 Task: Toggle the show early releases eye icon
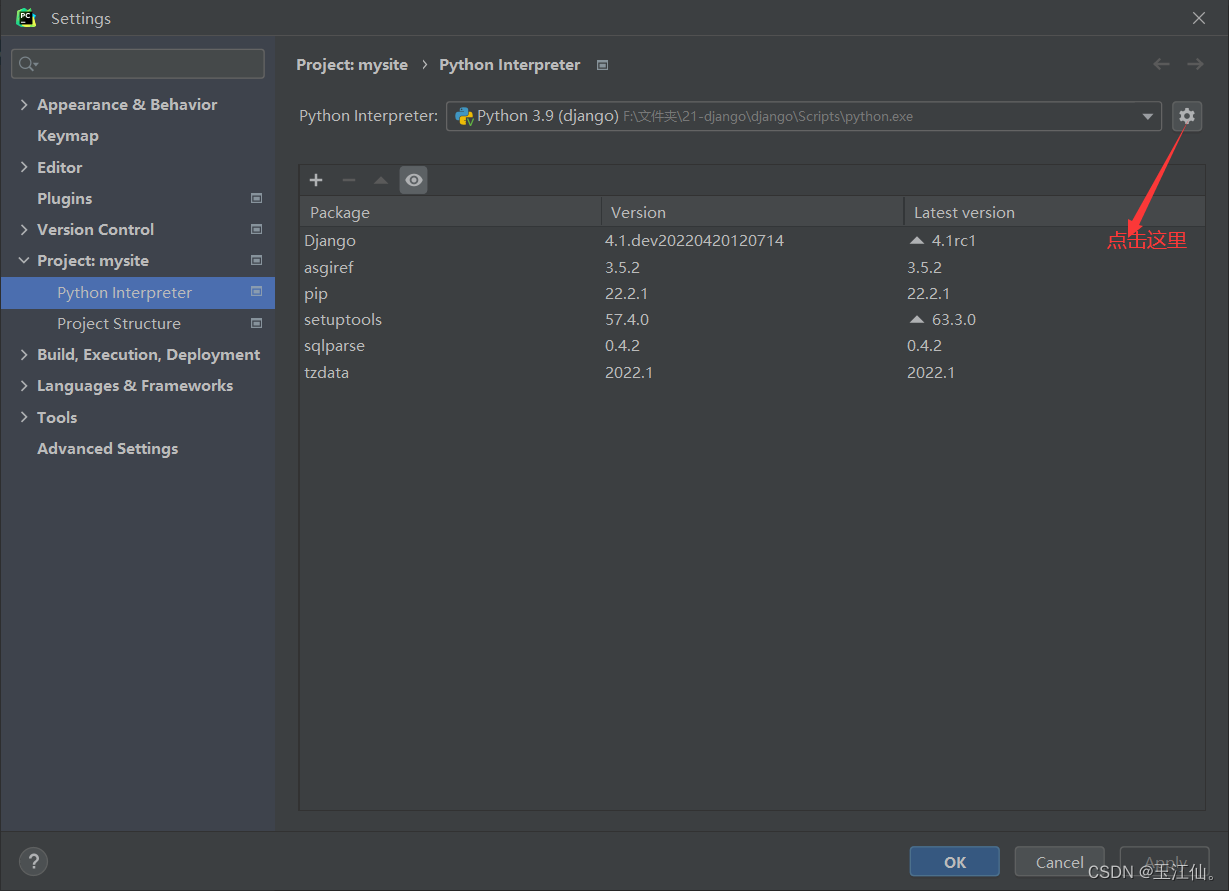click(413, 180)
